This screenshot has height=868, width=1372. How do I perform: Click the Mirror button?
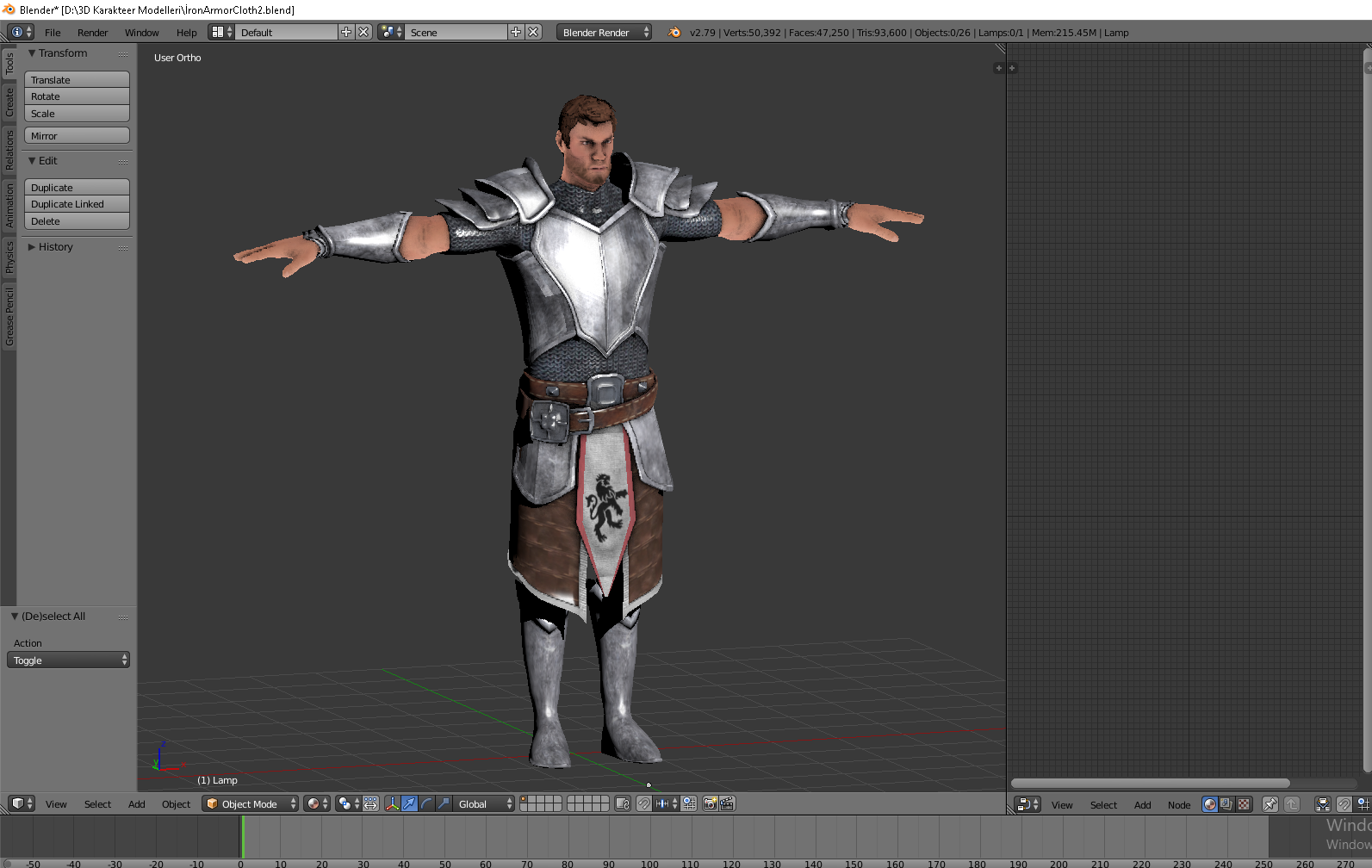pos(77,136)
